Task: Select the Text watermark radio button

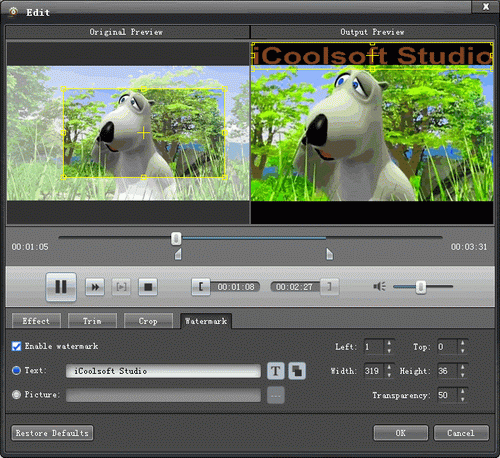Action: pyautogui.click(x=16, y=370)
